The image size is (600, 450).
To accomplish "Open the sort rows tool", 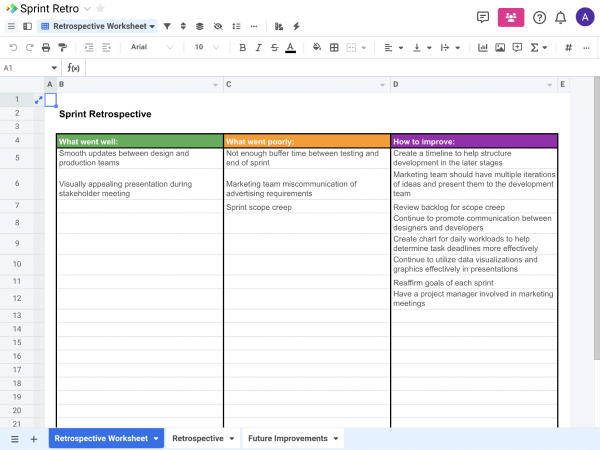I will 183,26.
